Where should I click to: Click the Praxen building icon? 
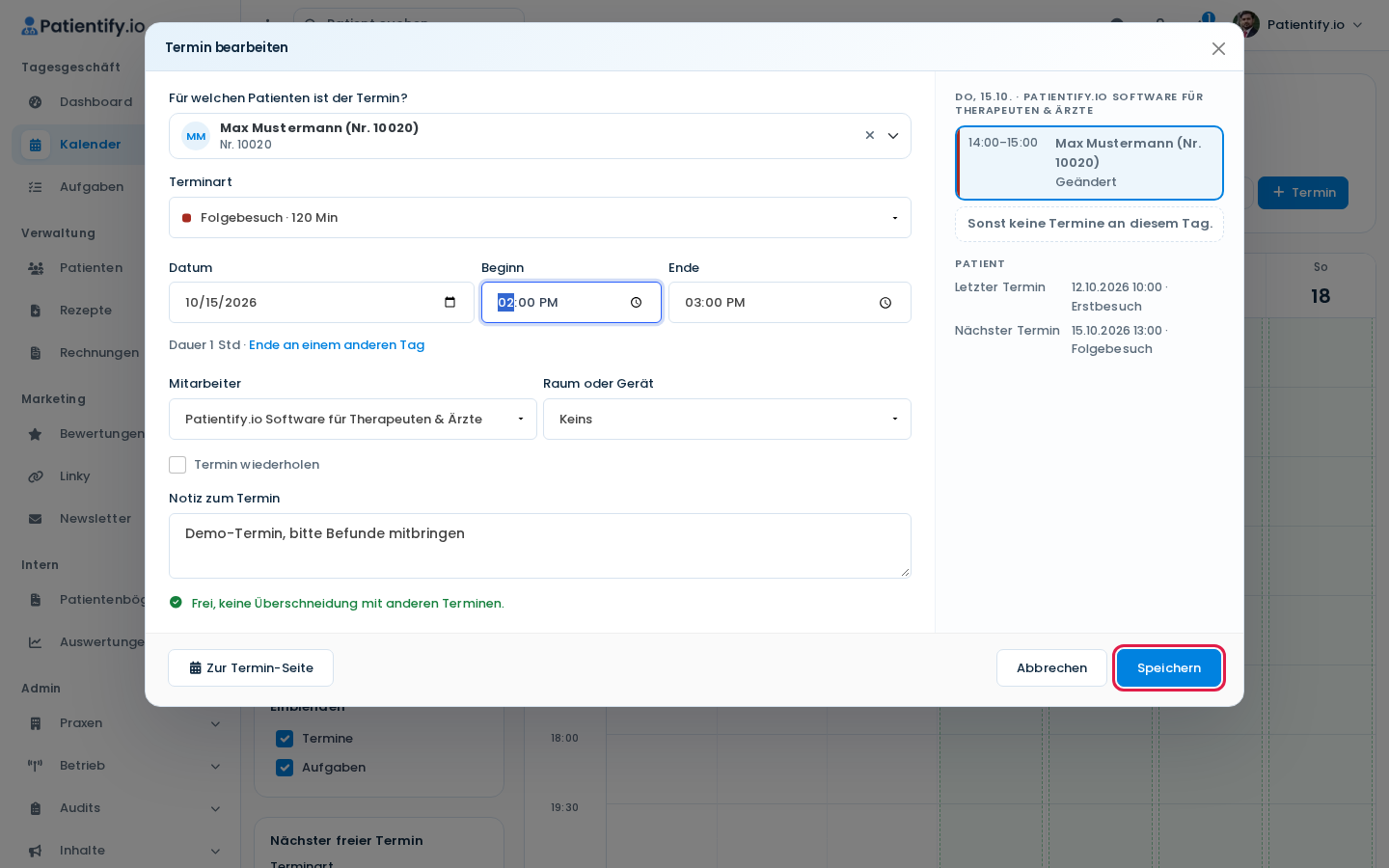[36, 723]
